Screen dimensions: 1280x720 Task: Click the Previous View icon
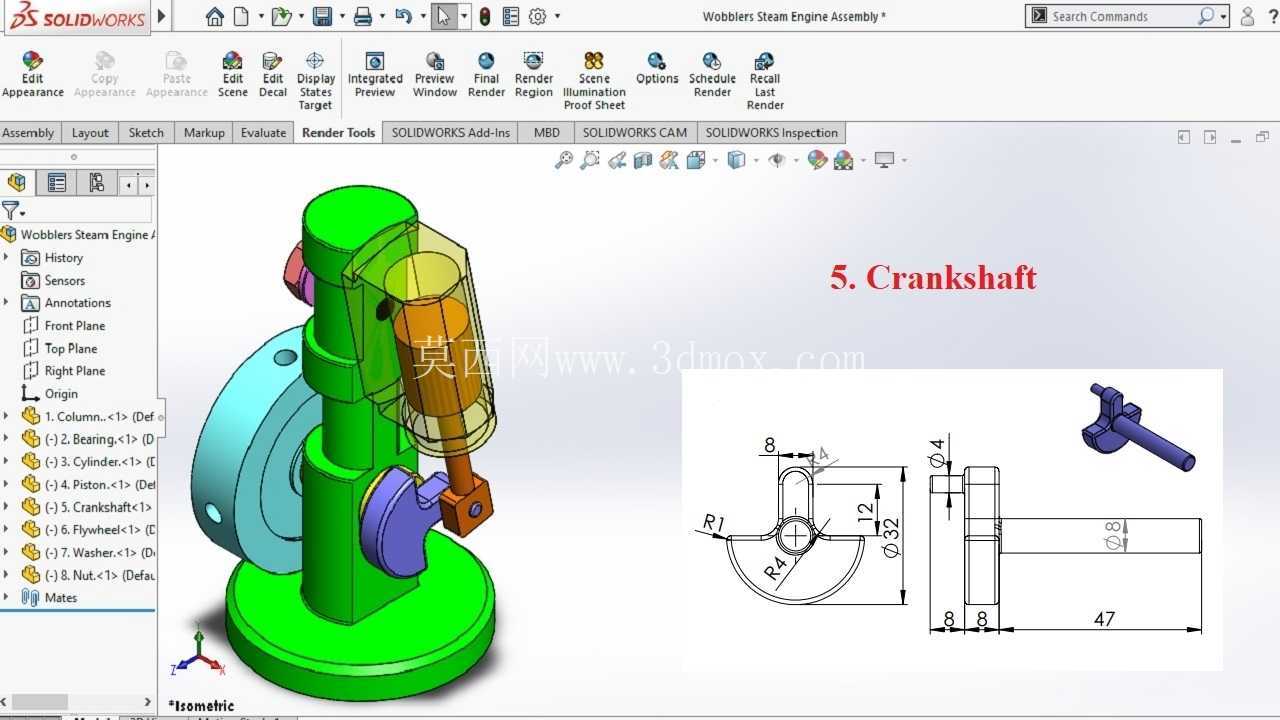[x=617, y=160]
